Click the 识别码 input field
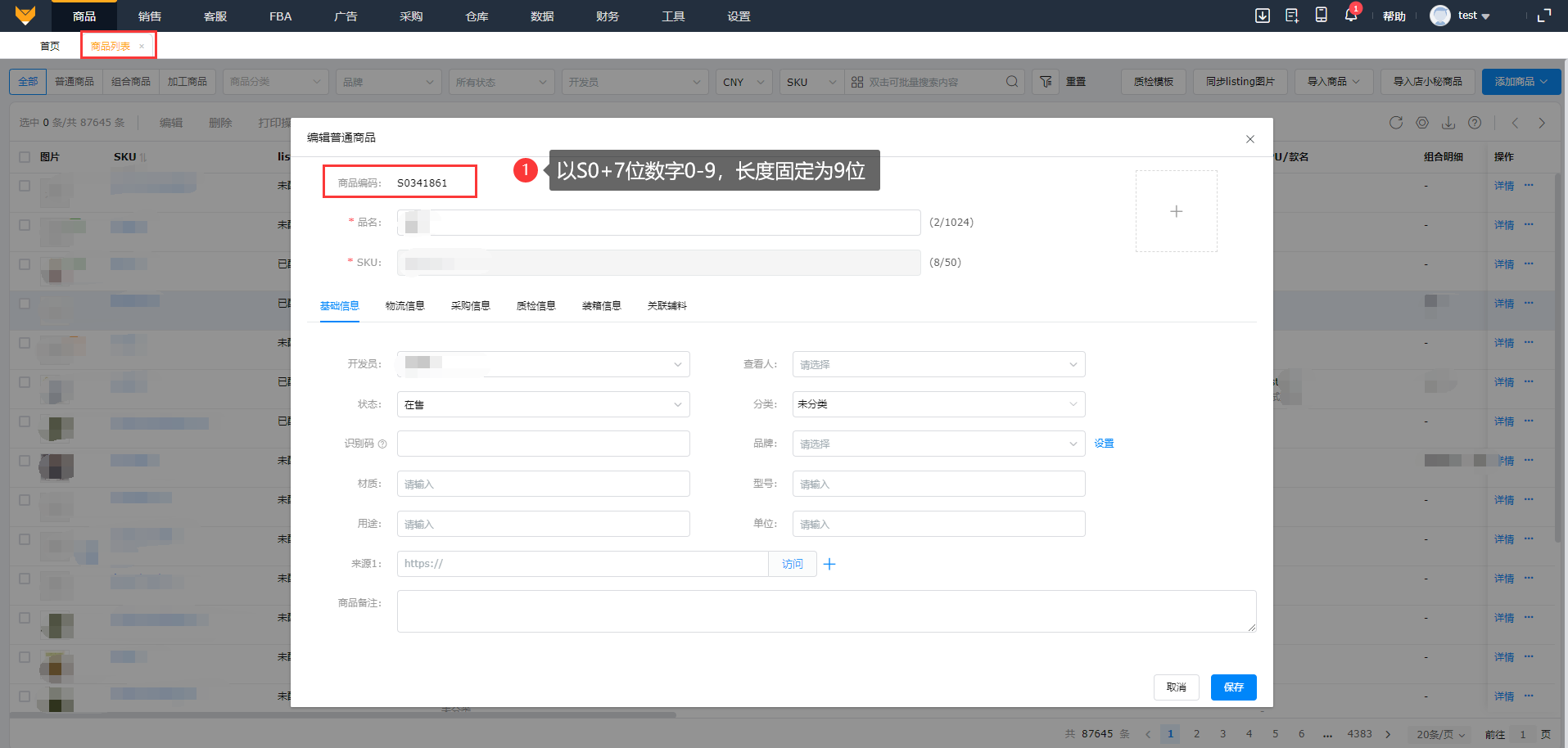 tap(544, 444)
